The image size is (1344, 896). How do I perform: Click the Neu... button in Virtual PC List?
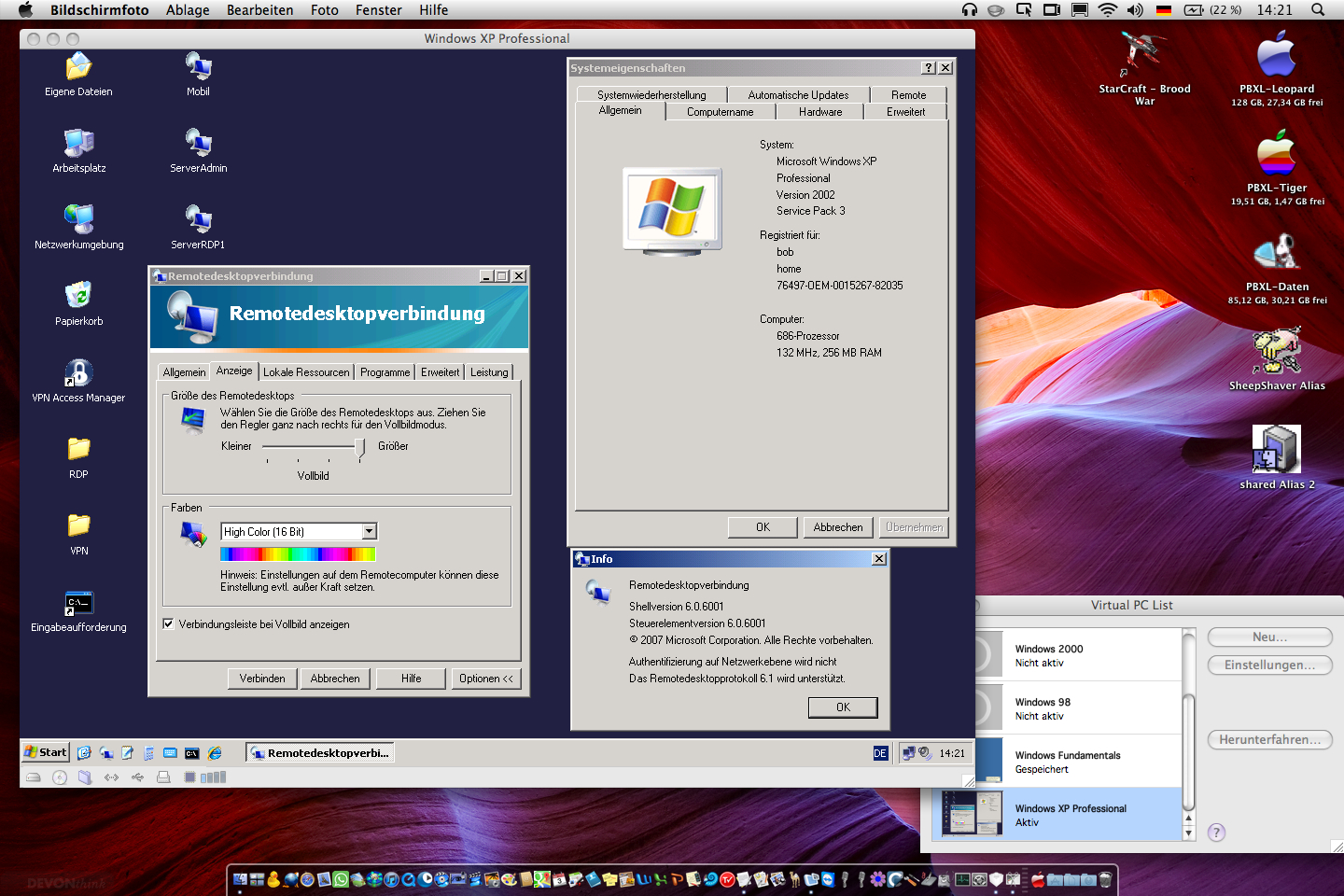click(x=1269, y=637)
